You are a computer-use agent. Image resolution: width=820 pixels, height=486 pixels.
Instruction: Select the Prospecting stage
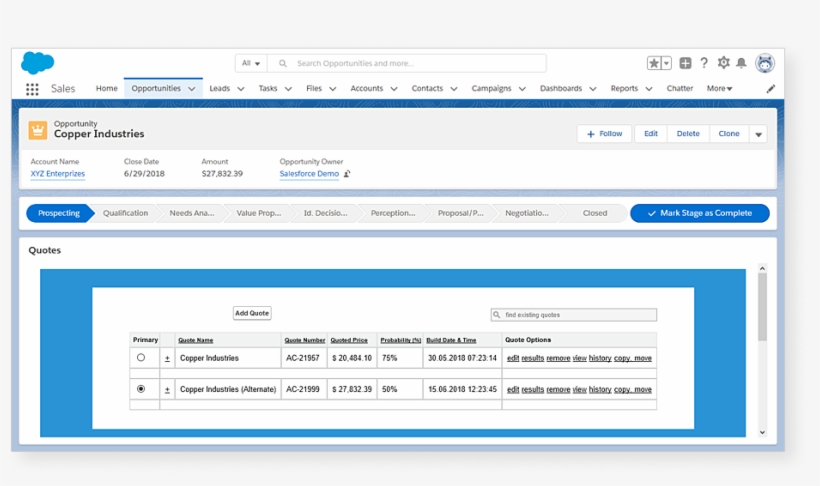[59, 213]
